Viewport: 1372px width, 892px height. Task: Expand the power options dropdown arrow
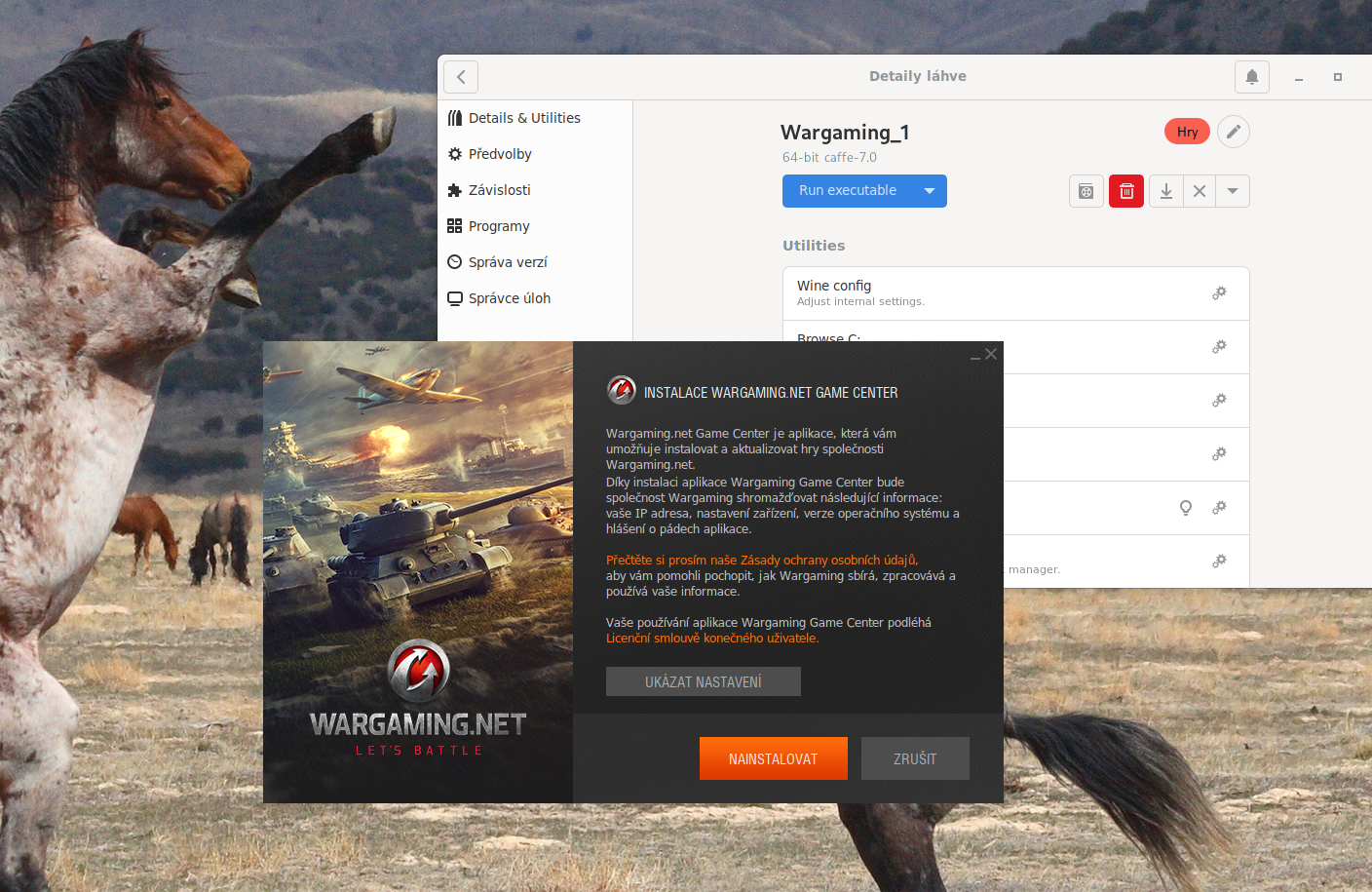click(x=1233, y=191)
